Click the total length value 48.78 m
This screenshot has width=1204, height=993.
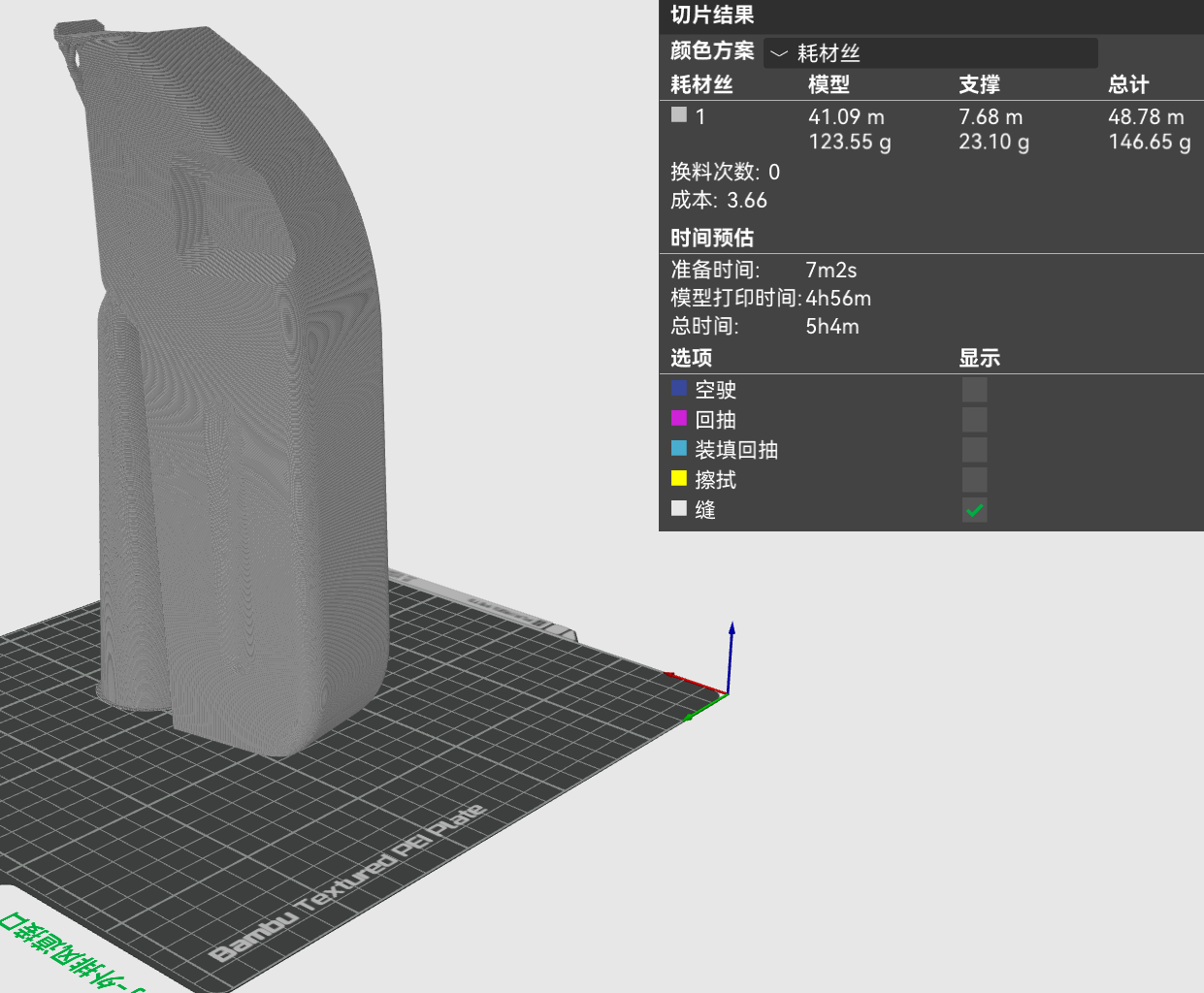[x=1146, y=116]
